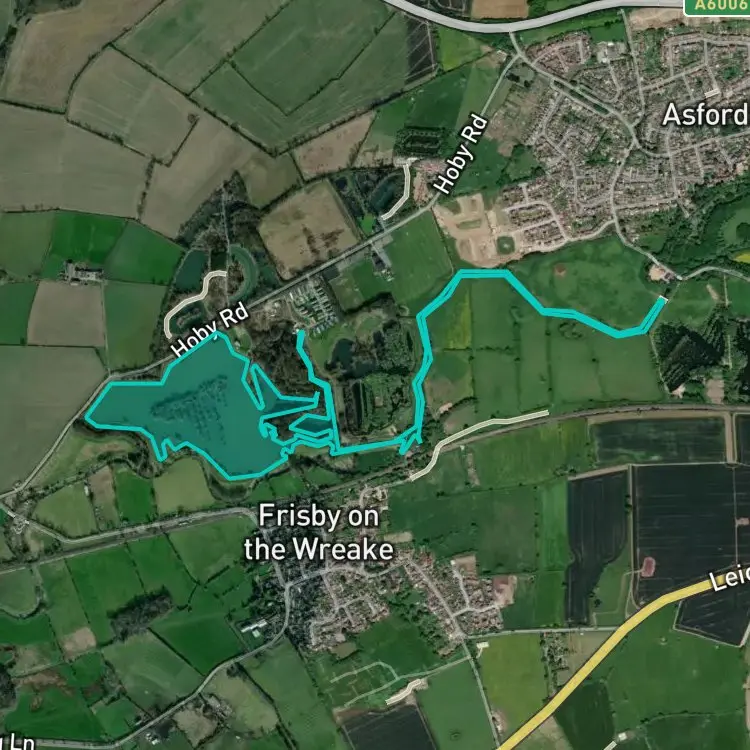Select the flat top section of the teal route

[485, 273]
